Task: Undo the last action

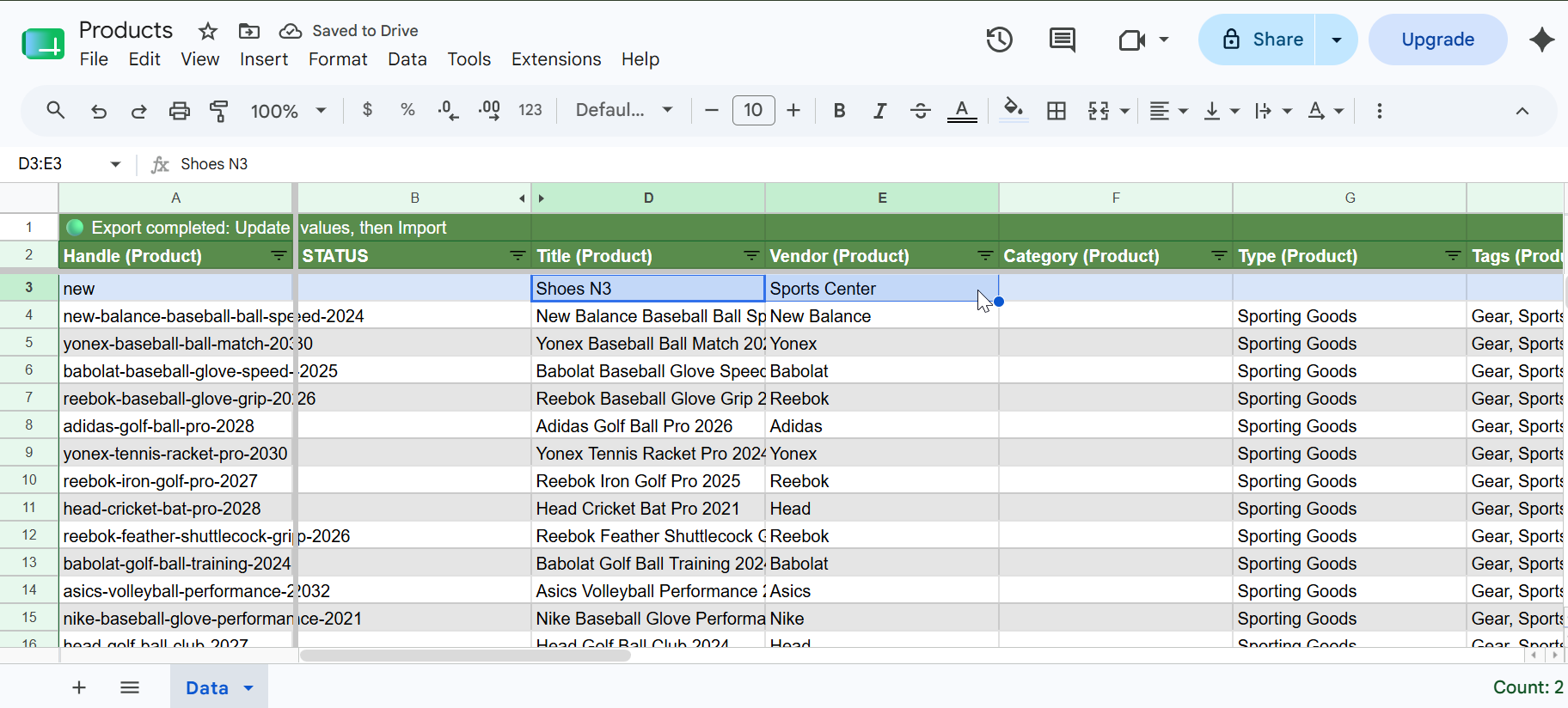Action: pyautogui.click(x=99, y=111)
